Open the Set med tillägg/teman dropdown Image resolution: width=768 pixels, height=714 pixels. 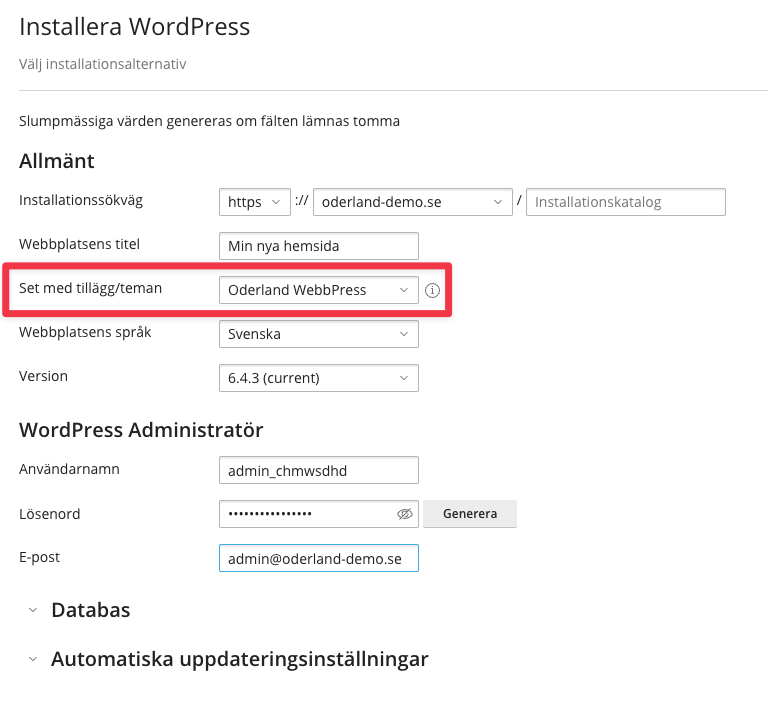(318, 290)
